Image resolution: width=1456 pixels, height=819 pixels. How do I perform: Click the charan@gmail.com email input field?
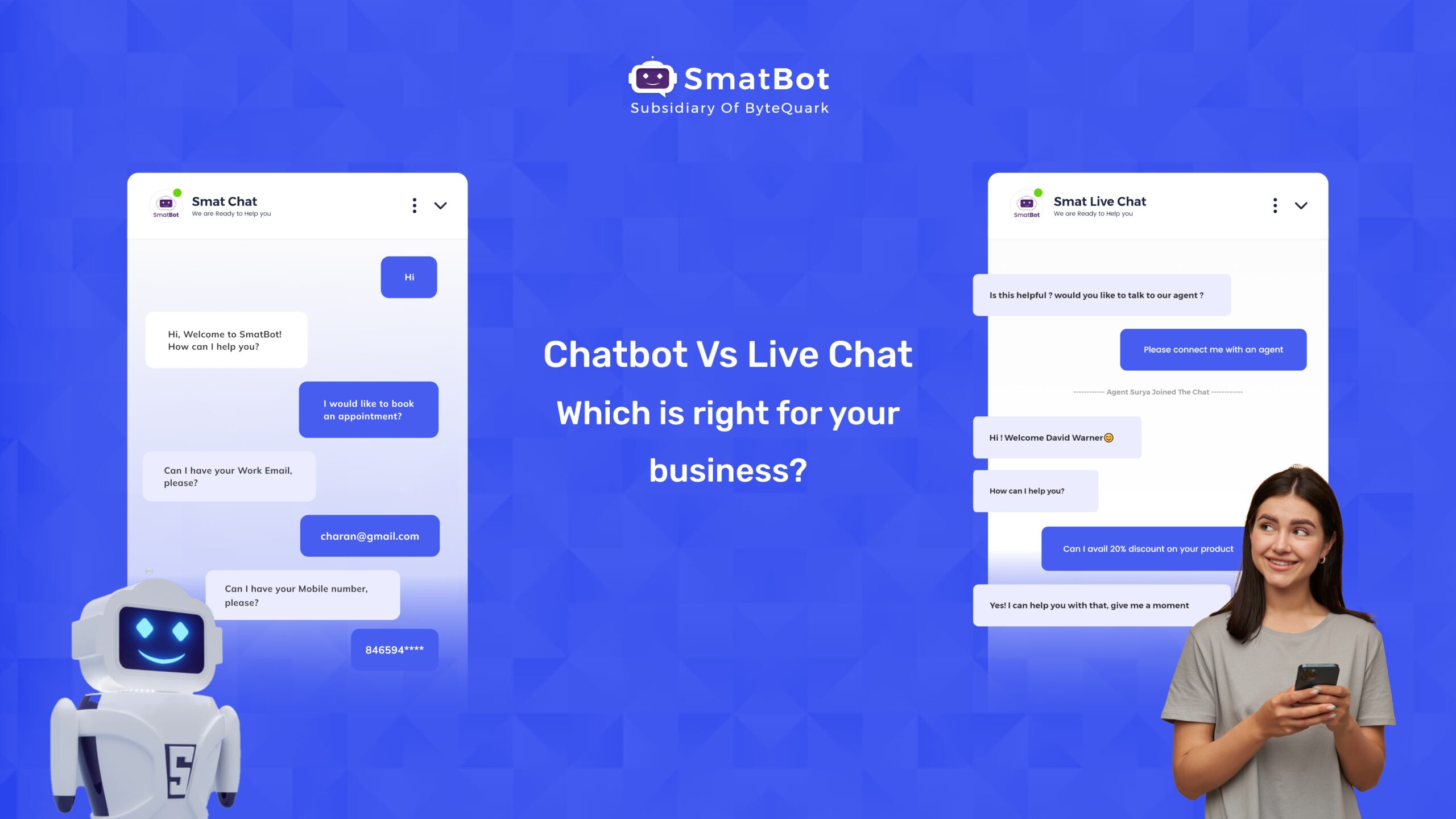pyautogui.click(x=369, y=536)
